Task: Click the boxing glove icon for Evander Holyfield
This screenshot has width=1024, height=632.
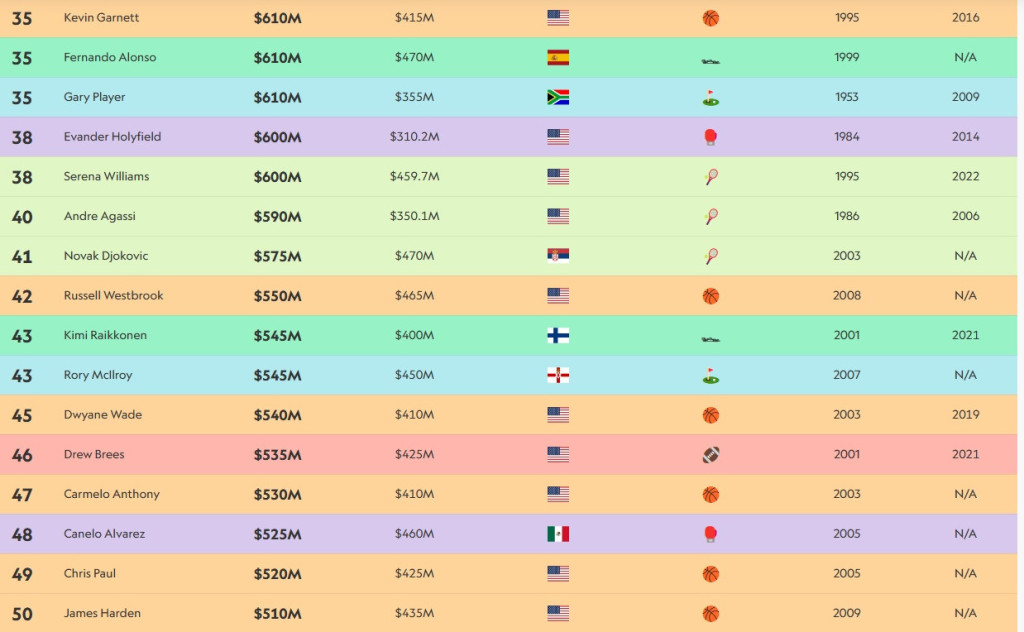Action: pyautogui.click(x=711, y=137)
